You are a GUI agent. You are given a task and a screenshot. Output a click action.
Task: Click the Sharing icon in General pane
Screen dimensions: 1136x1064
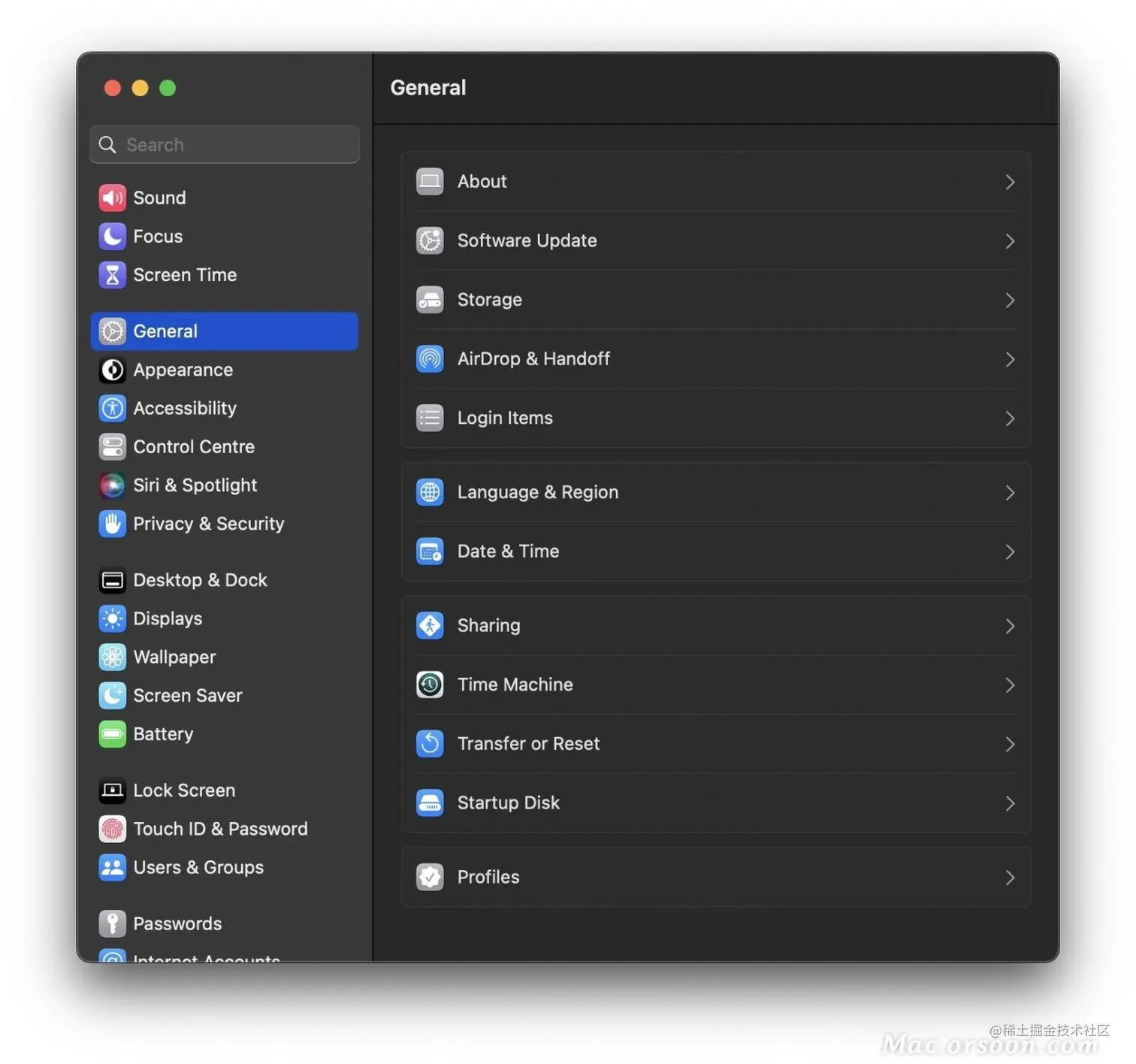coord(430,625)
